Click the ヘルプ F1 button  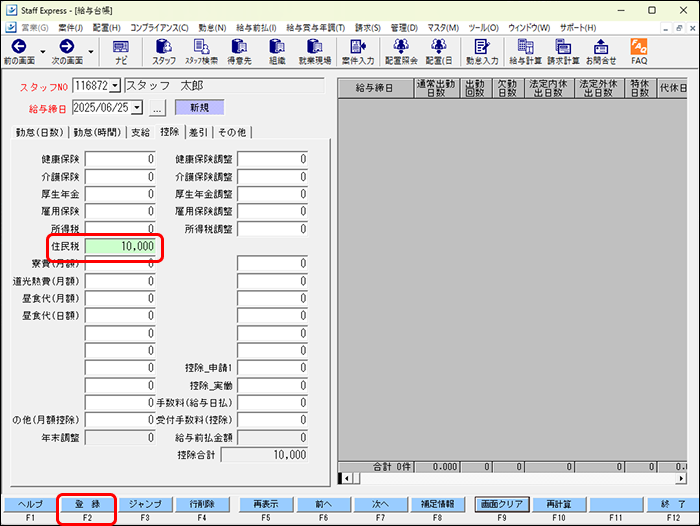pyautogui.click(x=30, y=505)
